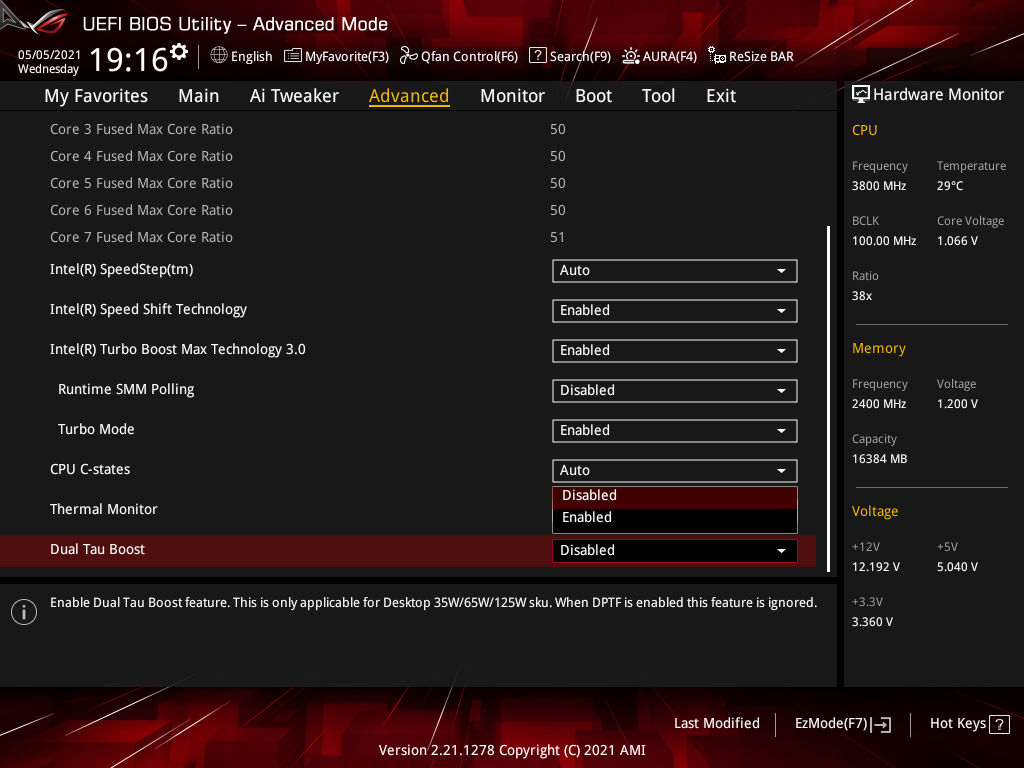Click memory capacity 16384 MB value
The width and height of the screenshot is (1024, 768).
click(x=879, y=459)
